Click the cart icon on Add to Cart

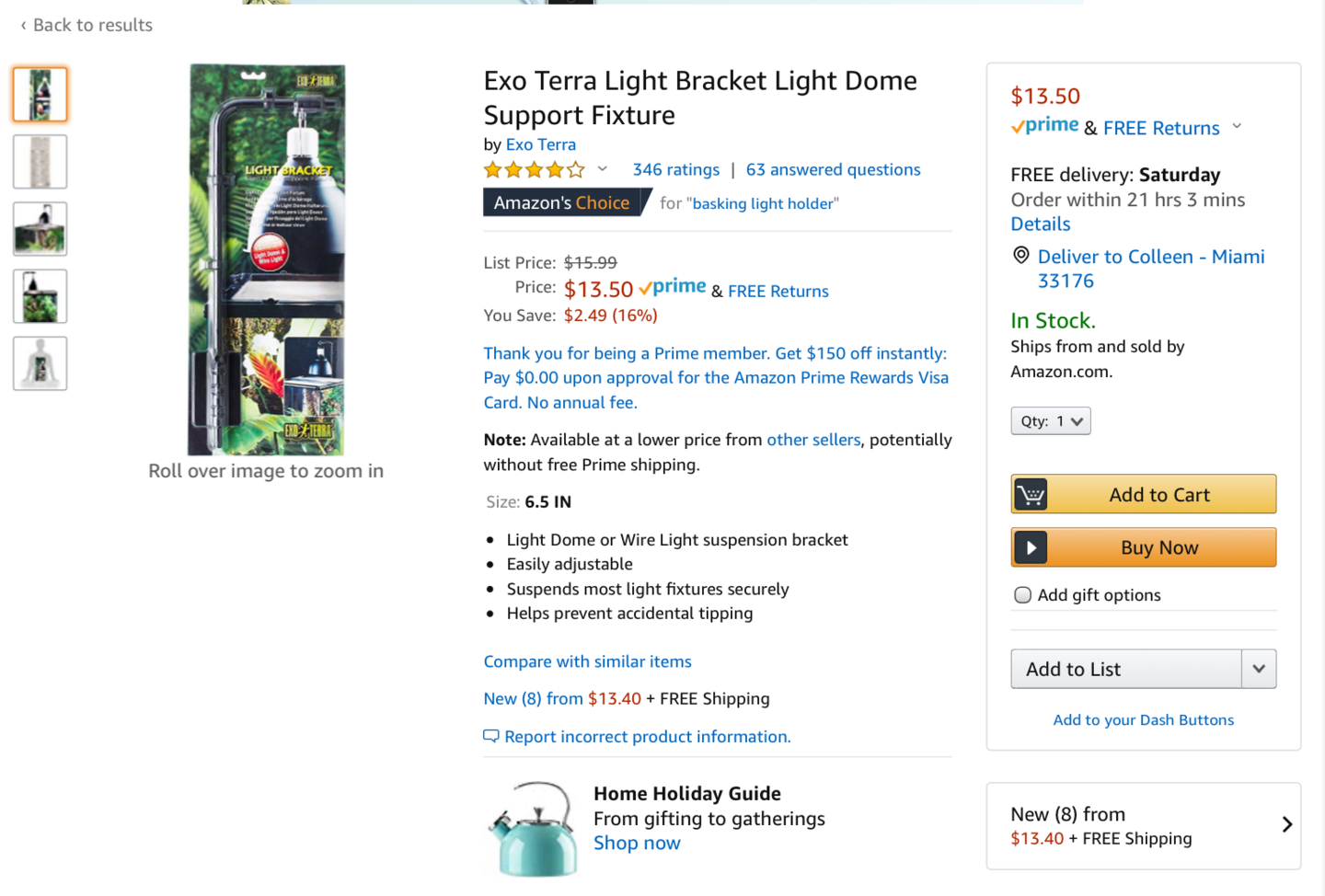[1031, 495]
